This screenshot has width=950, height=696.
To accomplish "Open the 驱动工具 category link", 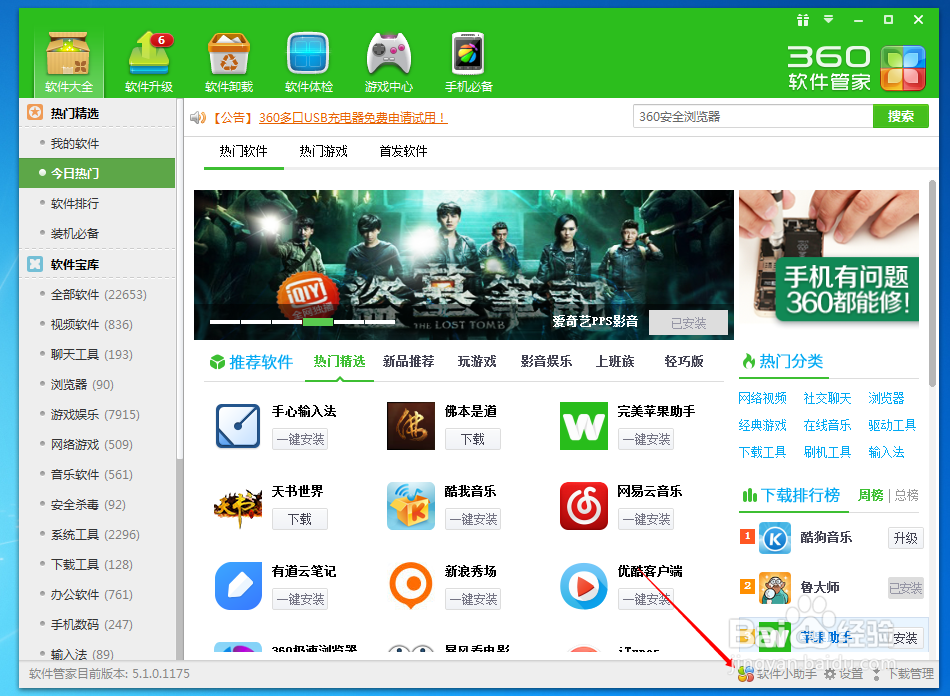I will (892, 425).
